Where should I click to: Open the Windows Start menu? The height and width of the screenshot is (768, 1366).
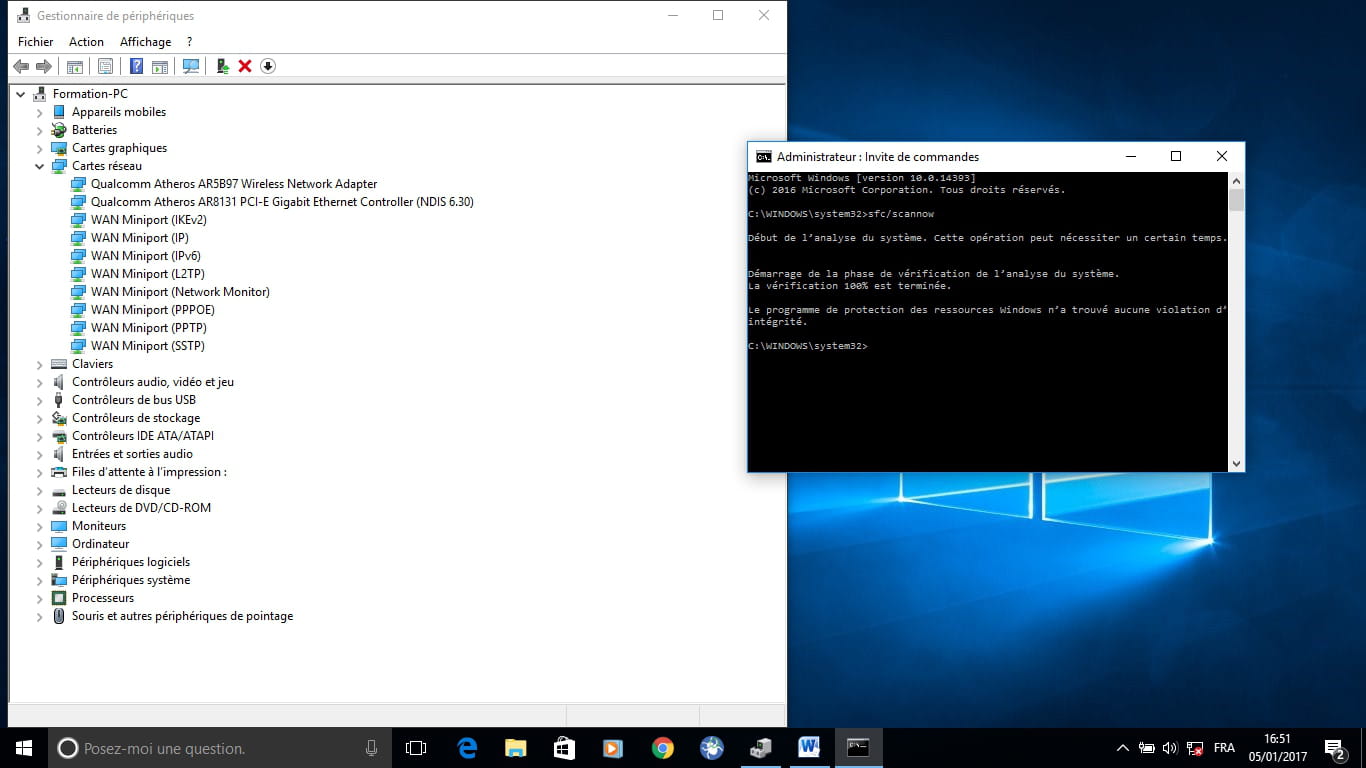(24, 748)
